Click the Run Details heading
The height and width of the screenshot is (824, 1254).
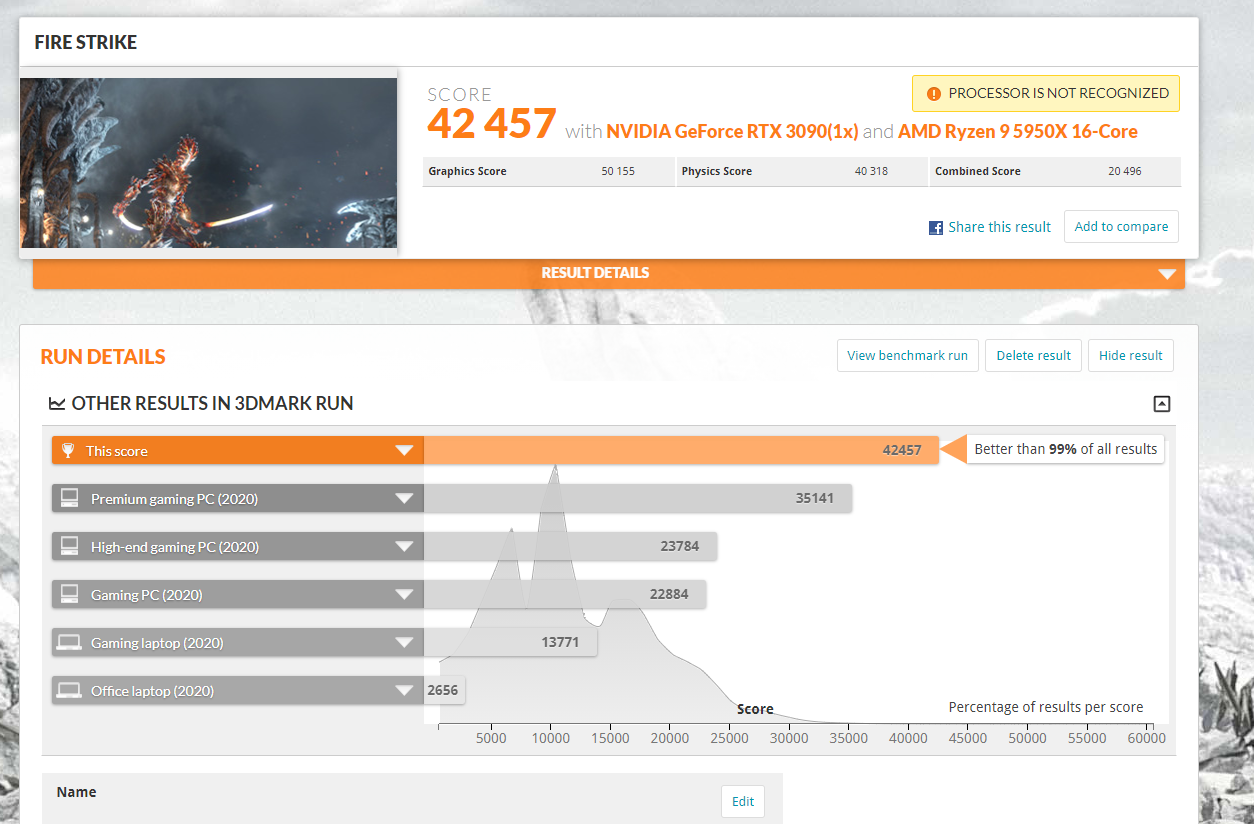[103, 357]
